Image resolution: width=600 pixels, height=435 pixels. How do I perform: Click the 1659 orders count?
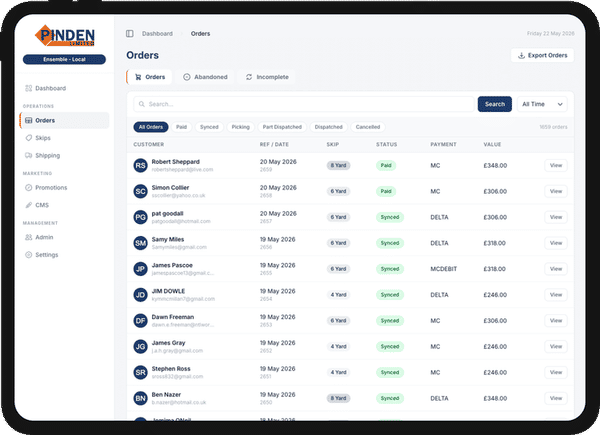click(553, 127)
